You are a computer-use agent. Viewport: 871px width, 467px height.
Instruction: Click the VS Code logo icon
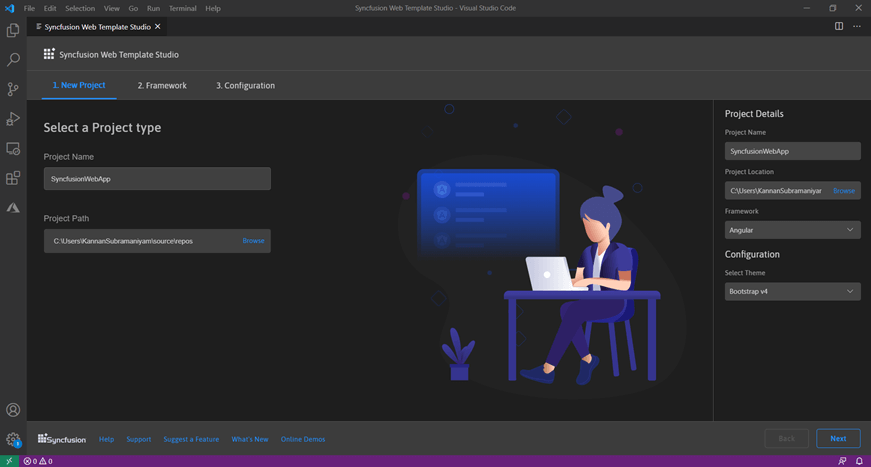click(9, 8)
